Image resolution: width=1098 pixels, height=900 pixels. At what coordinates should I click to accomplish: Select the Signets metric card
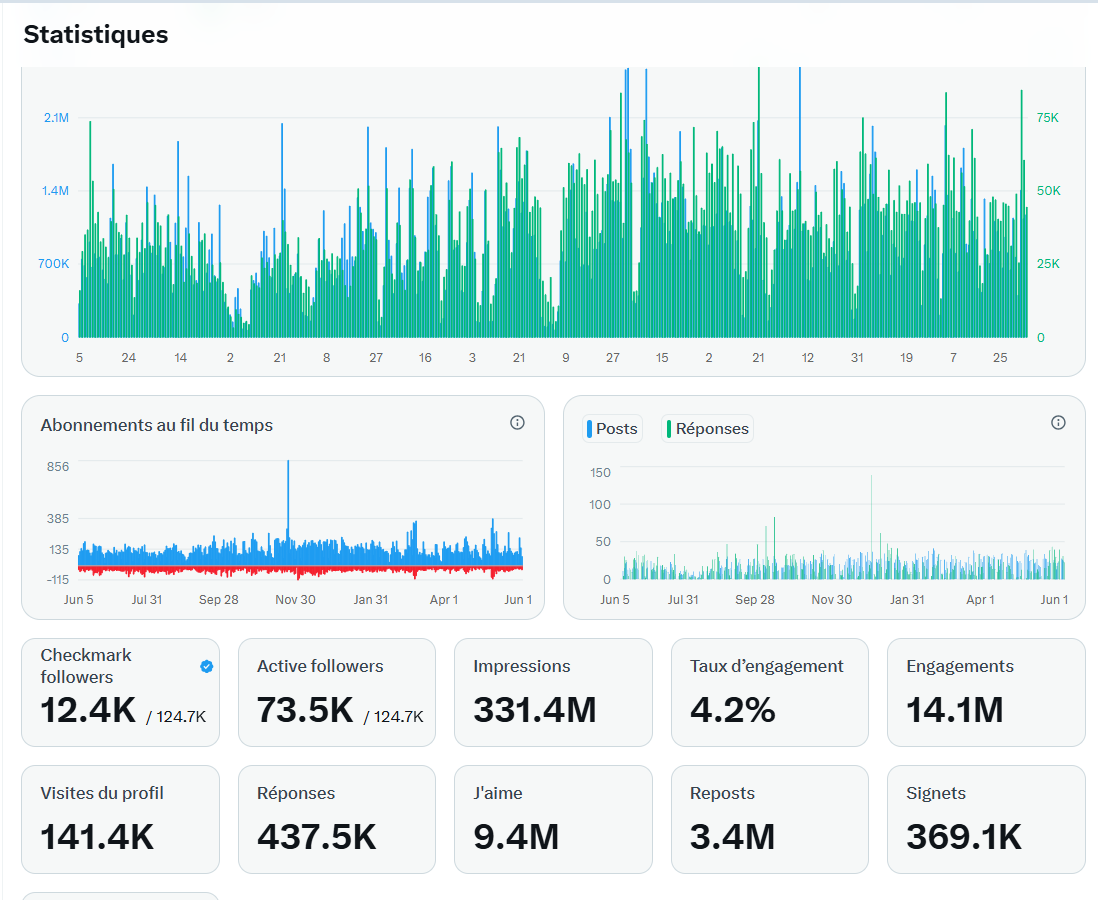tap(986, 819)
